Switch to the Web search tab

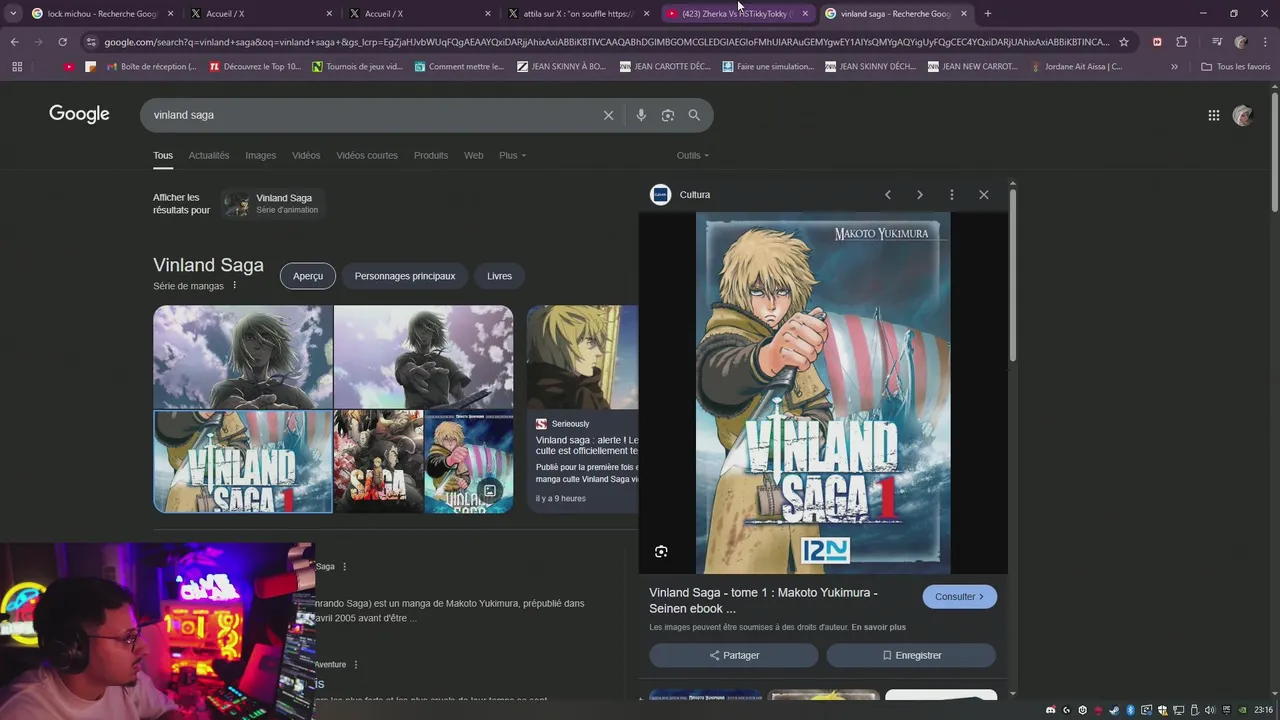point(474,156)
